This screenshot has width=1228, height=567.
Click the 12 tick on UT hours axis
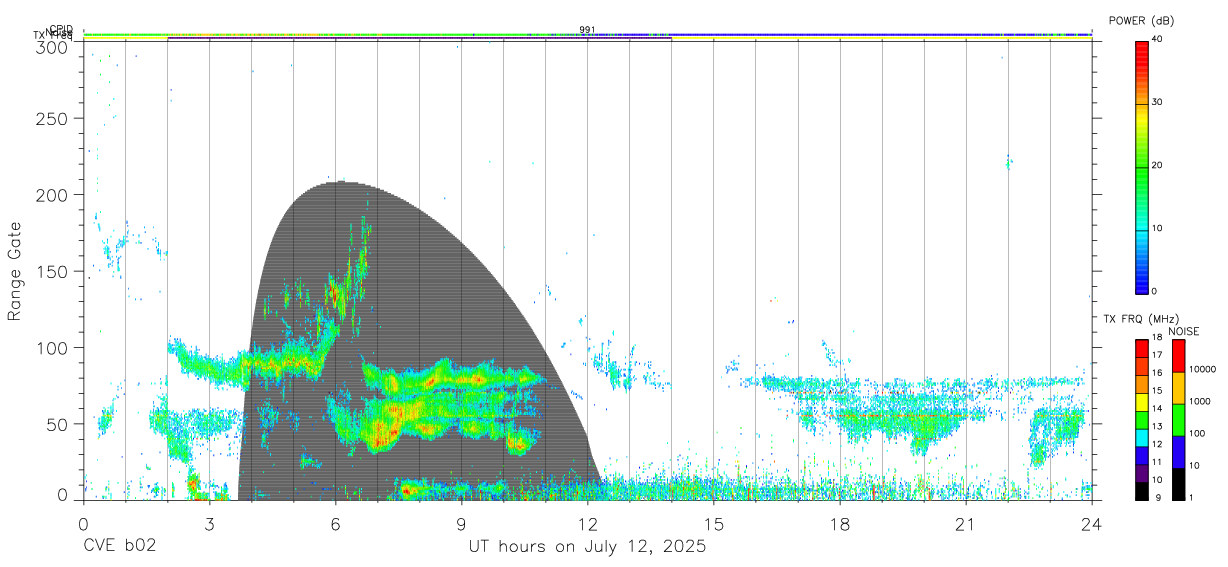(587, 524)
